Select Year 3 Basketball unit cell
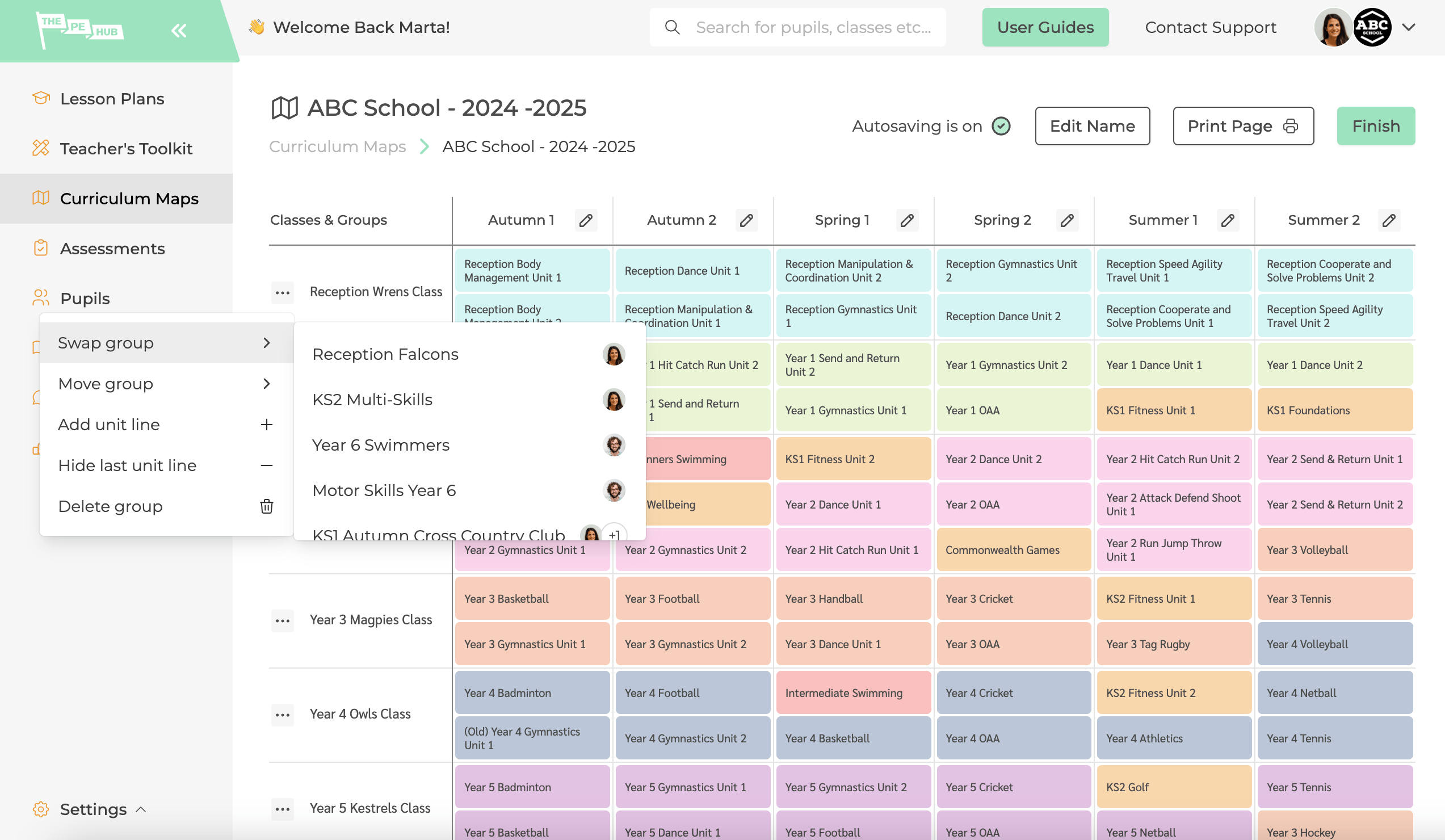This screenshot has width=1445, height=840. [x=532, y=598]
